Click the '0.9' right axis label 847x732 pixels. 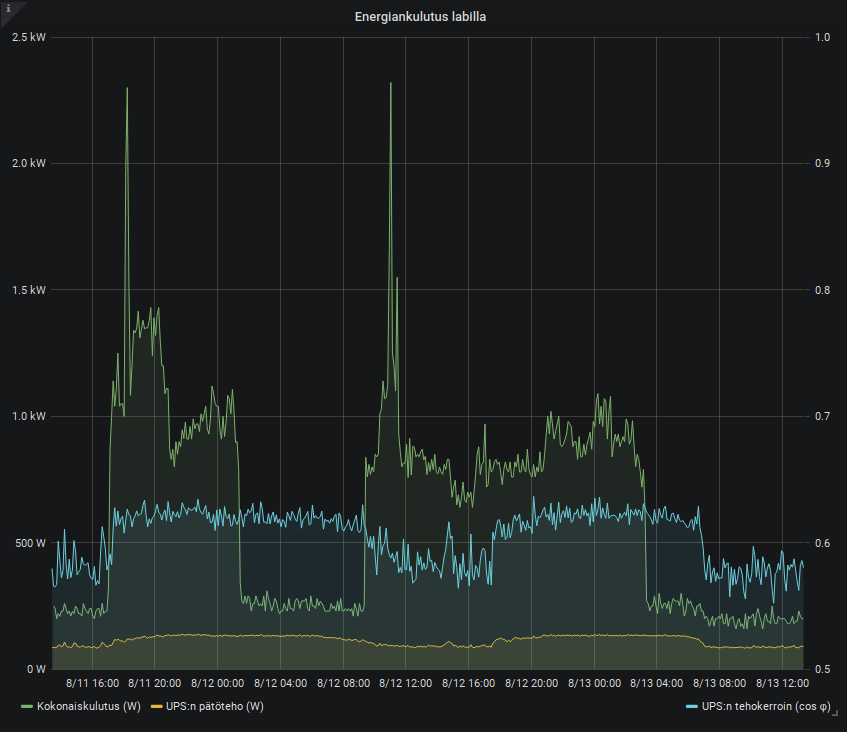822,163
